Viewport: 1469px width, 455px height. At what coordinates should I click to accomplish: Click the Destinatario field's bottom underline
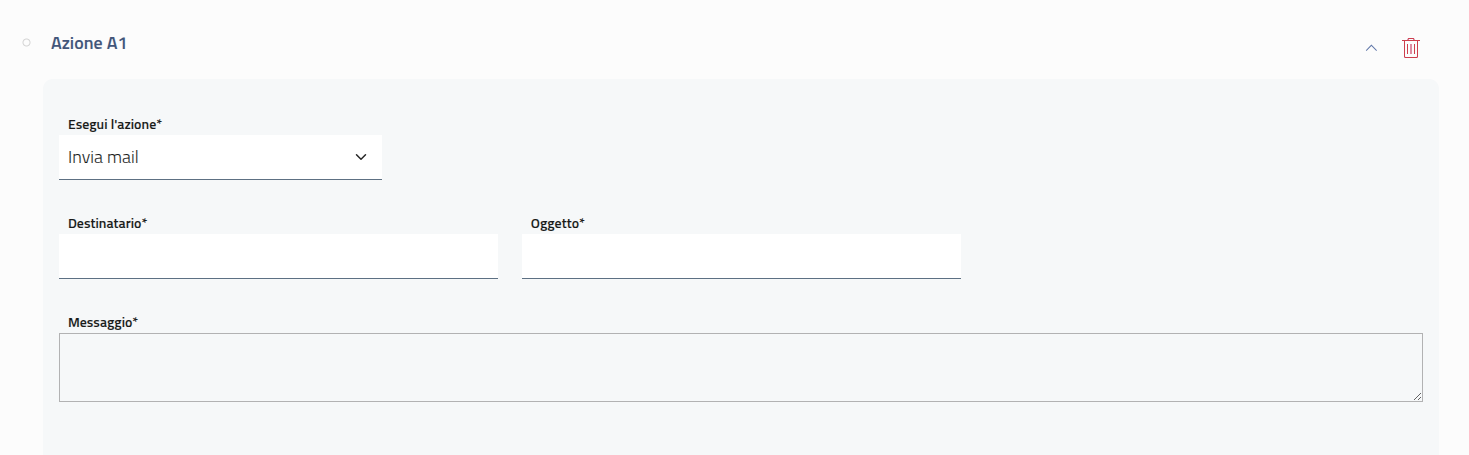pyautogui.click(x=278, y=278)
